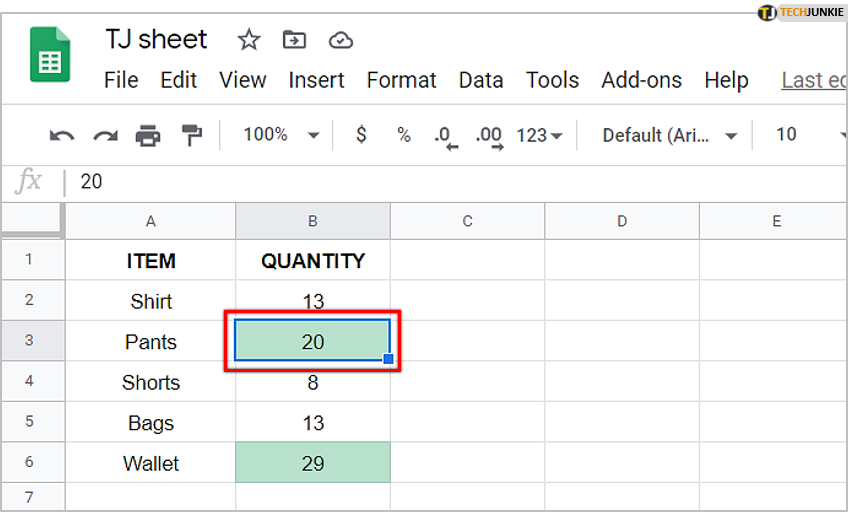The width and height of the screenshot is (852, 512).
Task: Click the Last edit link
Action: [814, 80]
